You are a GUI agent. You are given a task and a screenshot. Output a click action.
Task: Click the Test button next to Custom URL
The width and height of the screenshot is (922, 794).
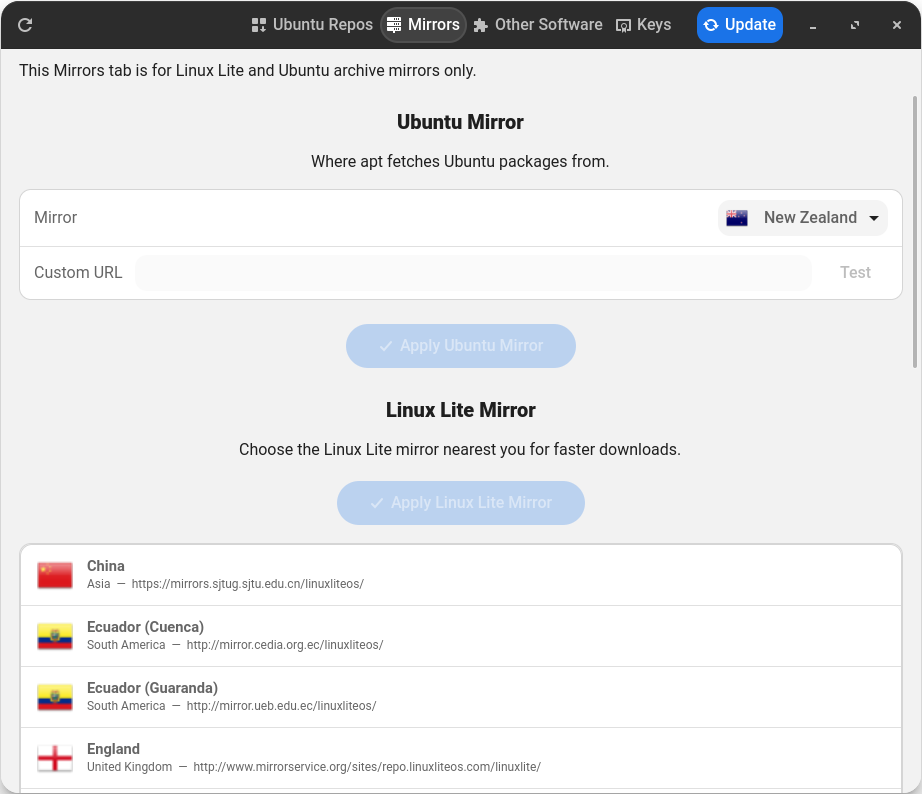point(855,273)
